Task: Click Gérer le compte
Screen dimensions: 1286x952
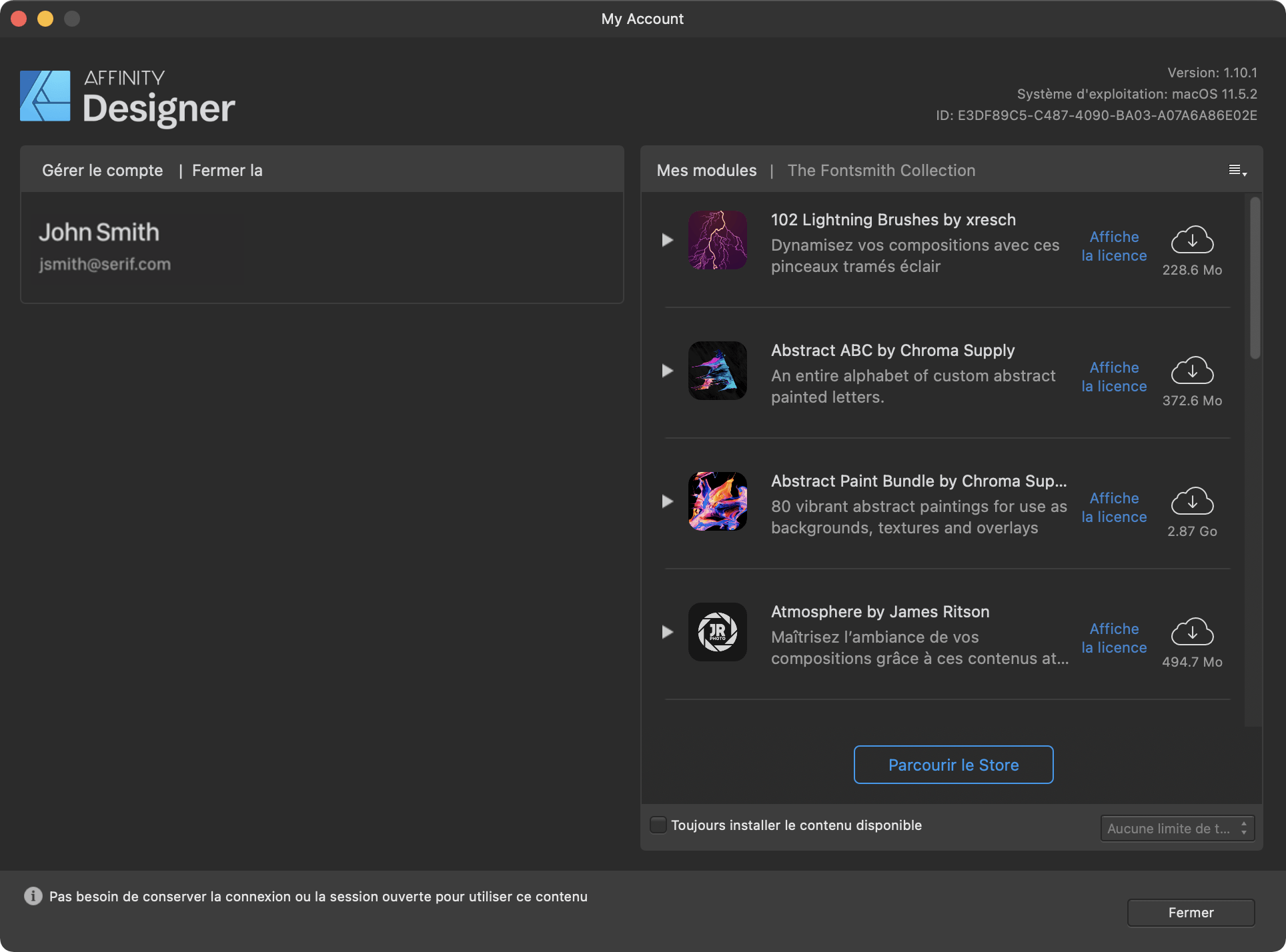Action: click(x=102, y=171)
